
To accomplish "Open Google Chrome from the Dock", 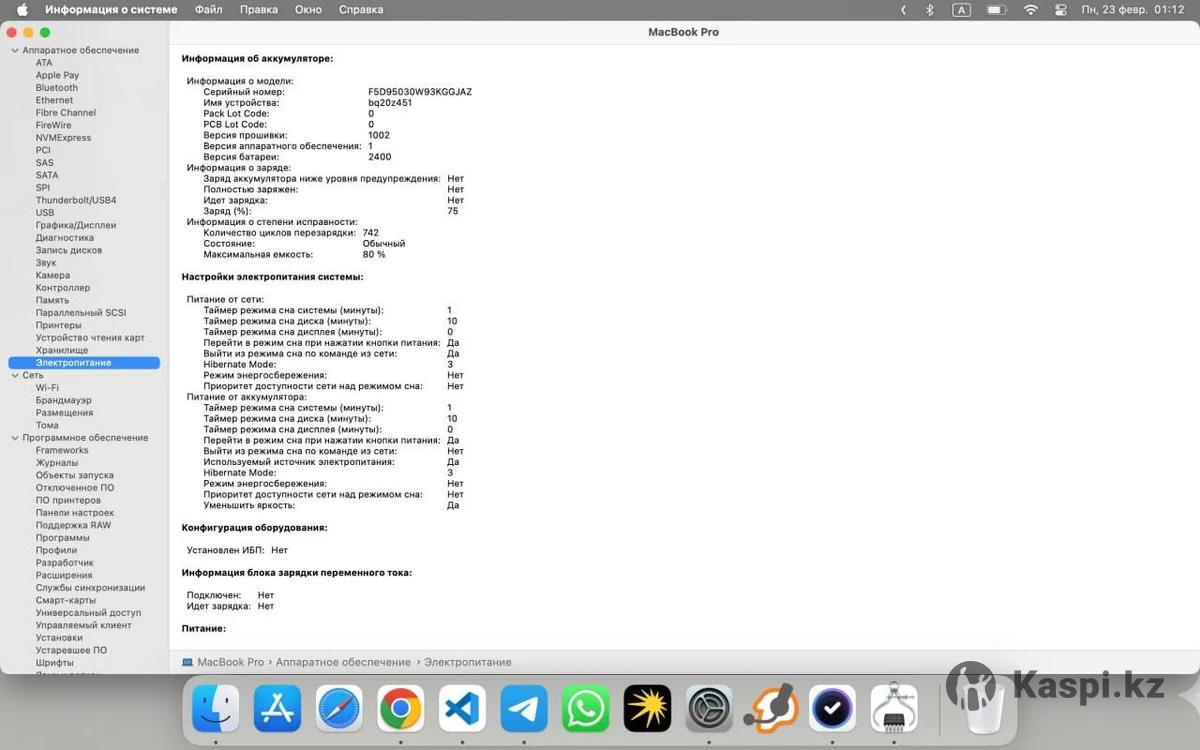I will 400,709.
